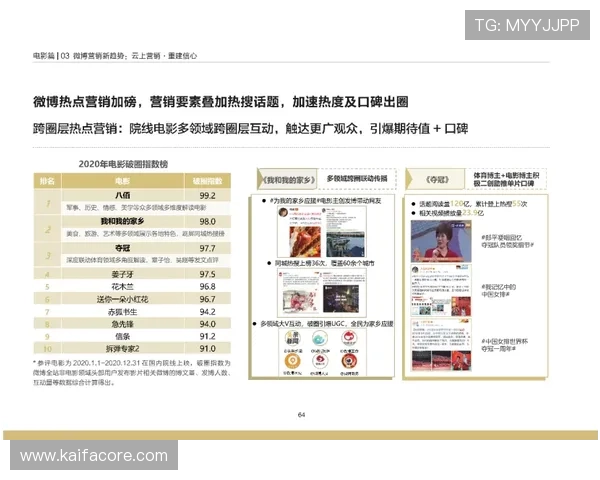
Task: Click the teal cloud account avatar
Action: pyautogui.click(x=320, y=338)
